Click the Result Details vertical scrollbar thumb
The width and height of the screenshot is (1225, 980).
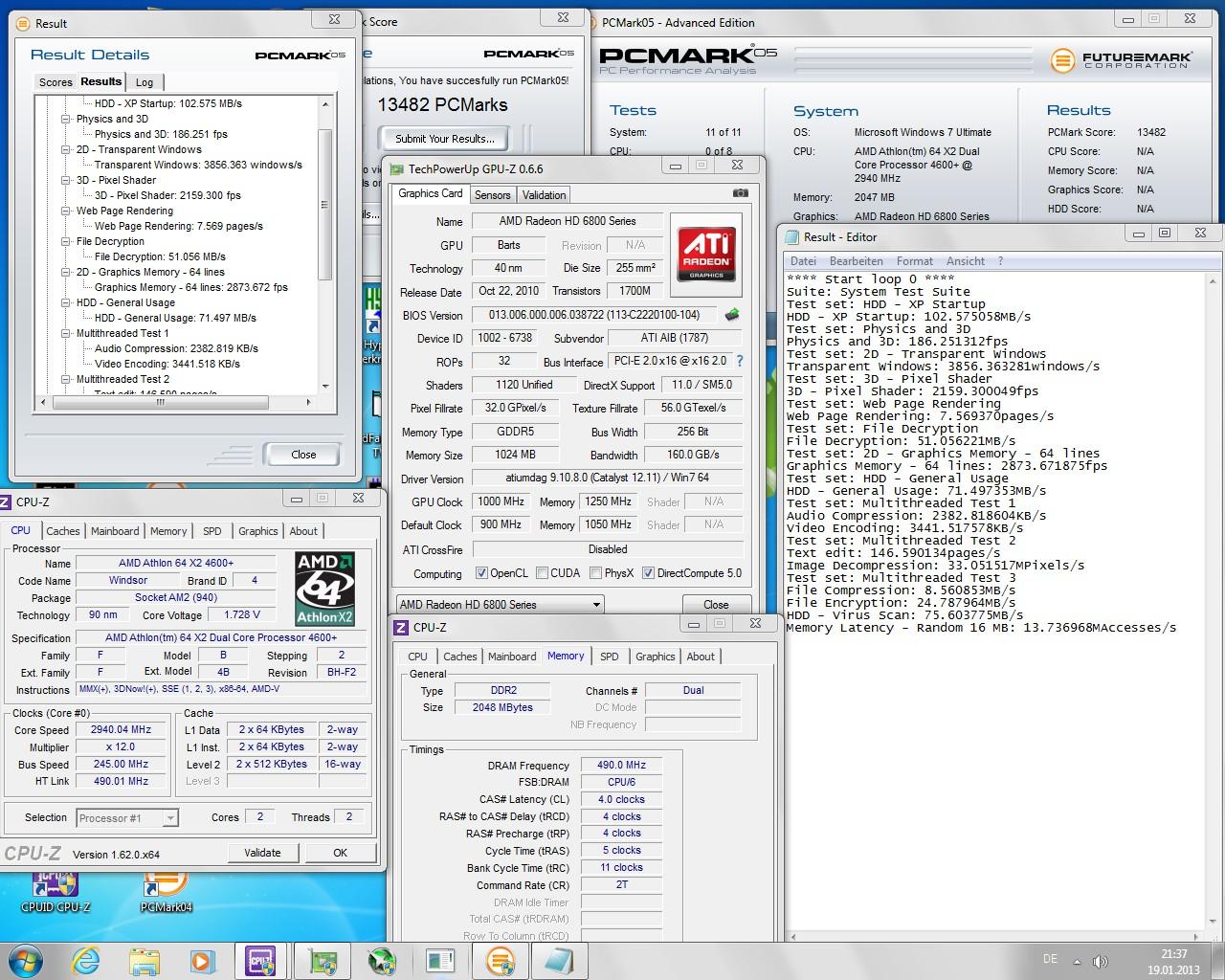[x=325, y=205]
